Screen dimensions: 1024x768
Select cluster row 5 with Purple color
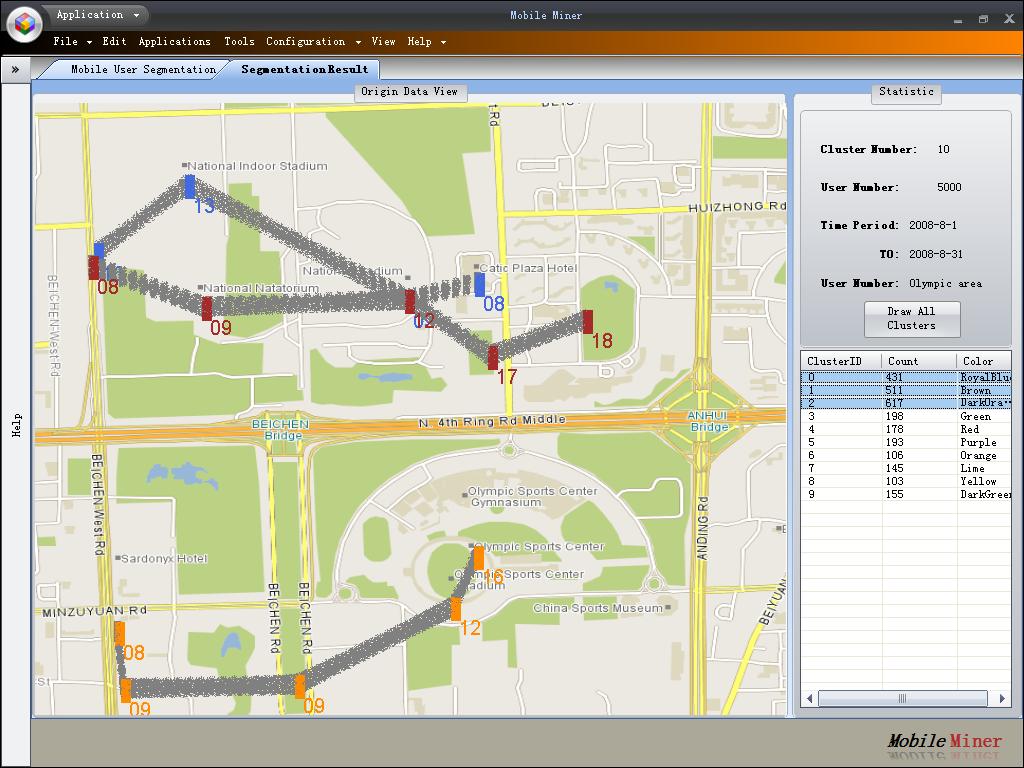905,442
